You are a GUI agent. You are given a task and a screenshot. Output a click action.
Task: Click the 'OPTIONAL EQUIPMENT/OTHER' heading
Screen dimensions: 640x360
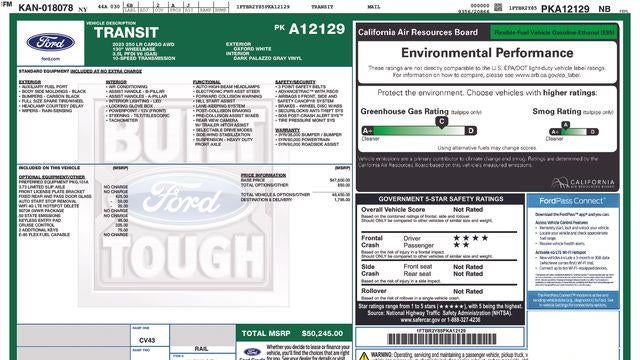point(52,177)
